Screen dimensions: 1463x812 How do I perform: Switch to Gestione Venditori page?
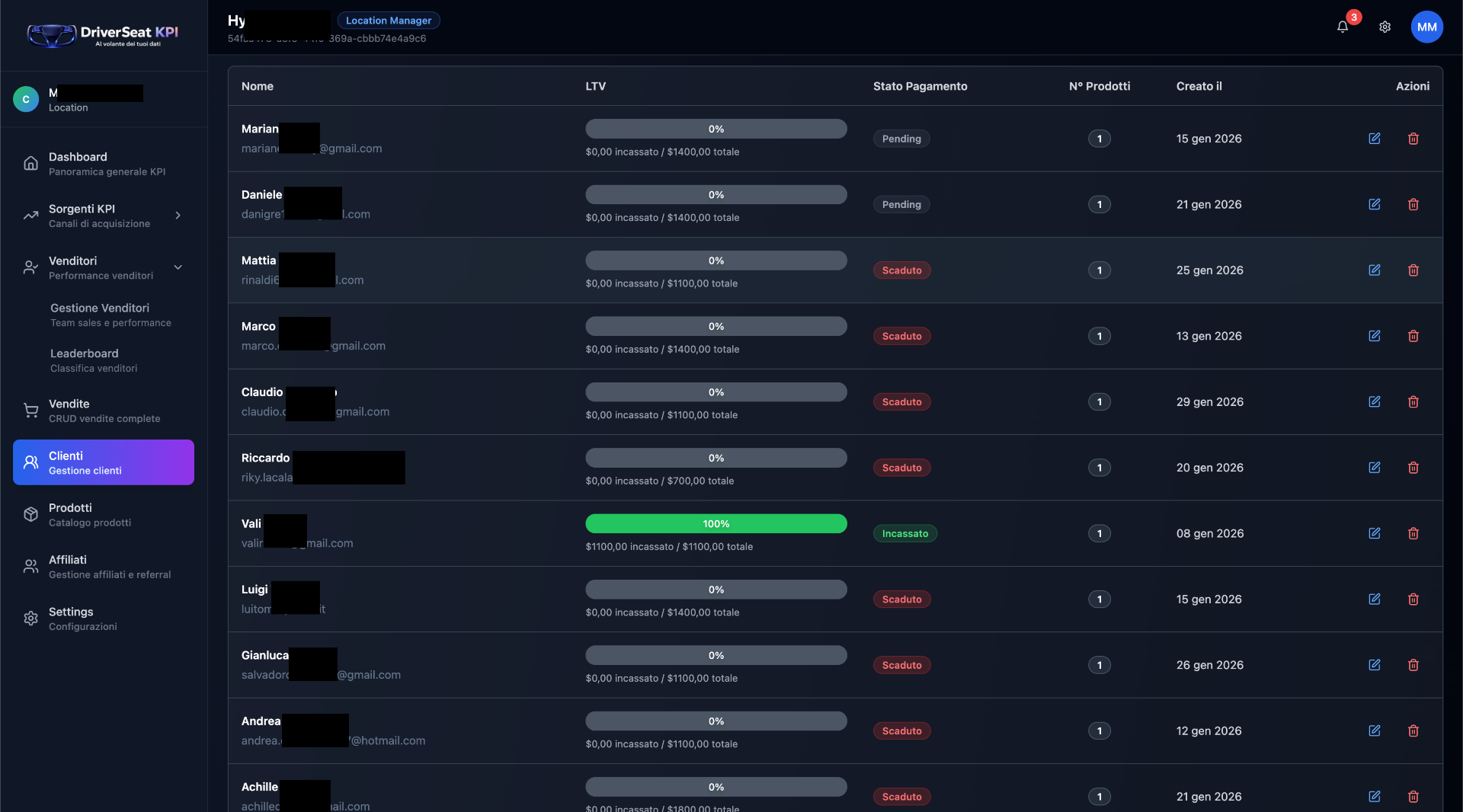point(110,315)
